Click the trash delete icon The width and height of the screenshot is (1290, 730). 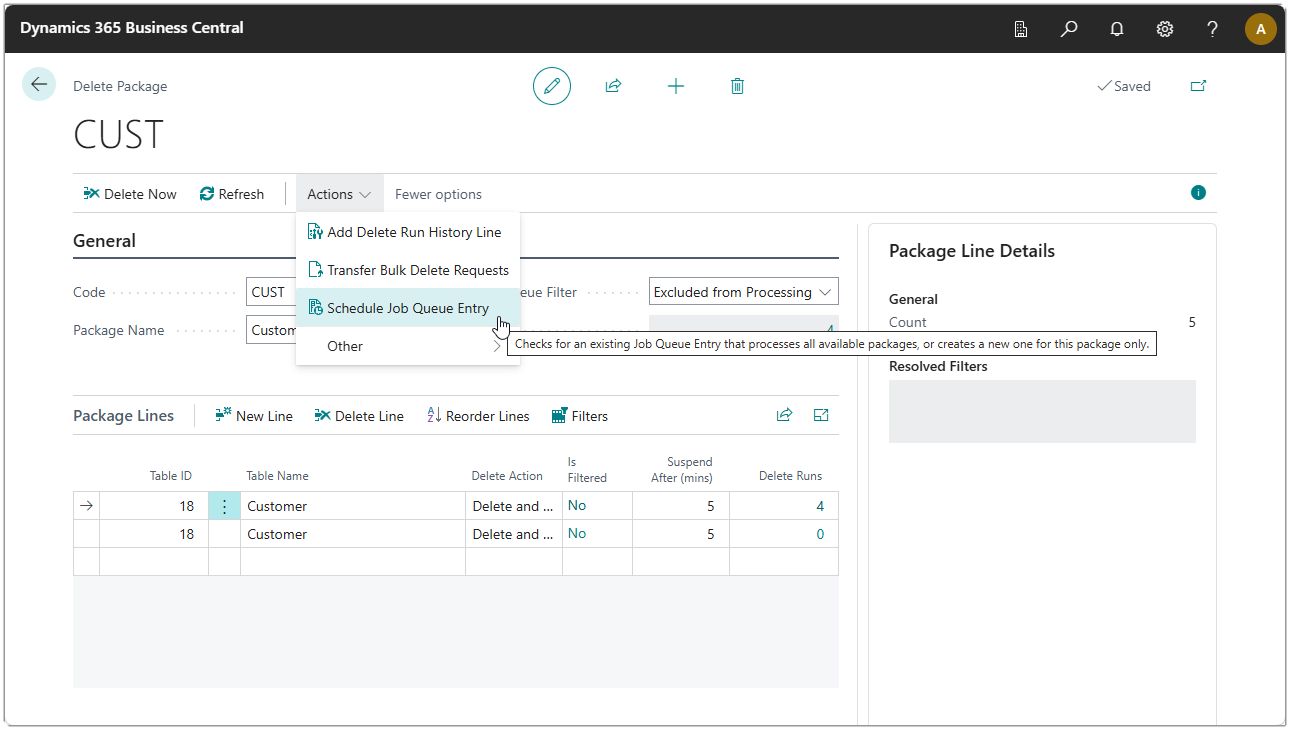(738, 86)
